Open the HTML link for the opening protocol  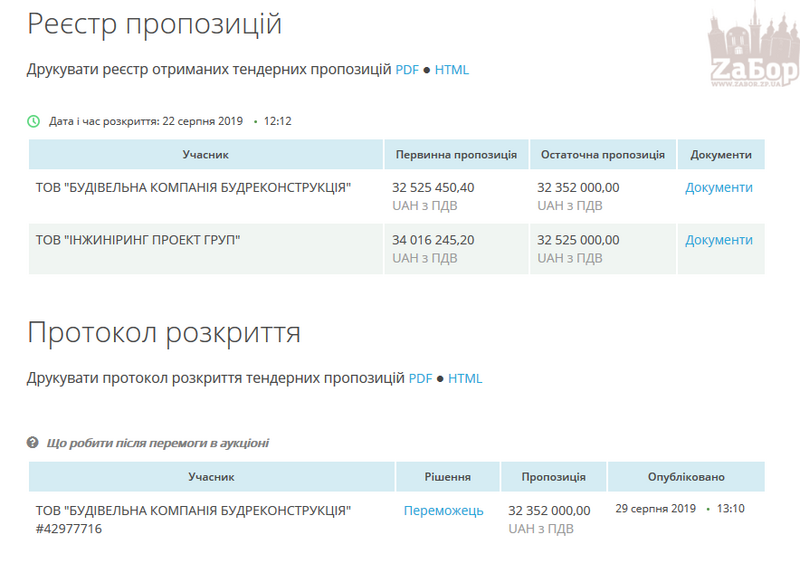(465, 379)
